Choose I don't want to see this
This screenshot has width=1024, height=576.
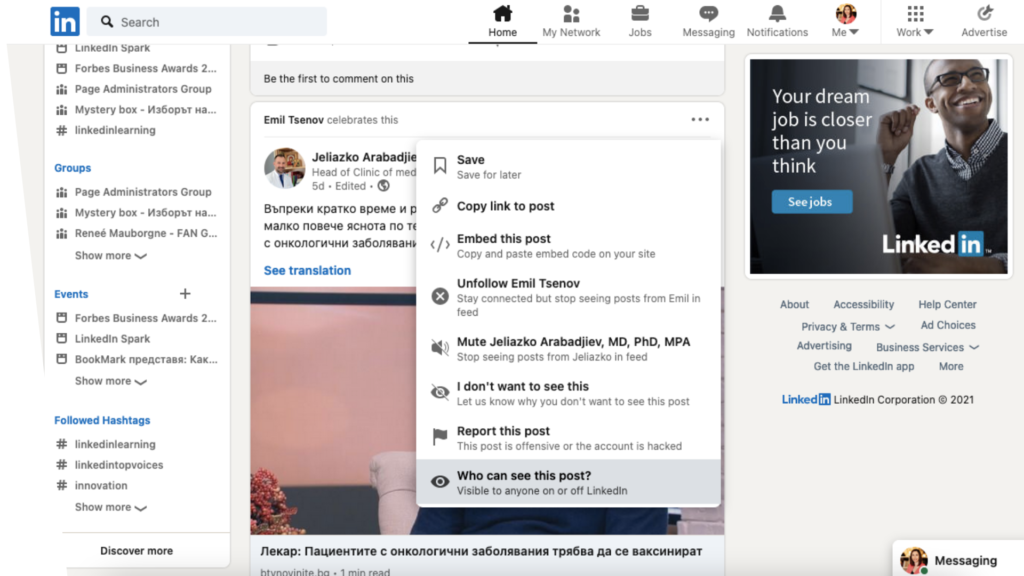point(568,393)
